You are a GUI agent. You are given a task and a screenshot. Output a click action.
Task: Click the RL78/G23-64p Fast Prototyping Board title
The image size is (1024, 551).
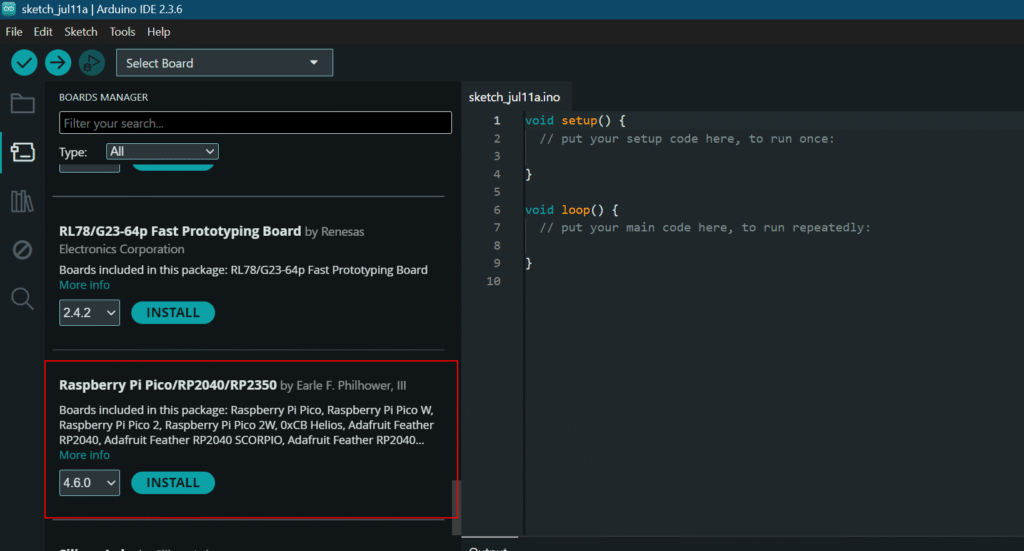[x=180, y=231]
